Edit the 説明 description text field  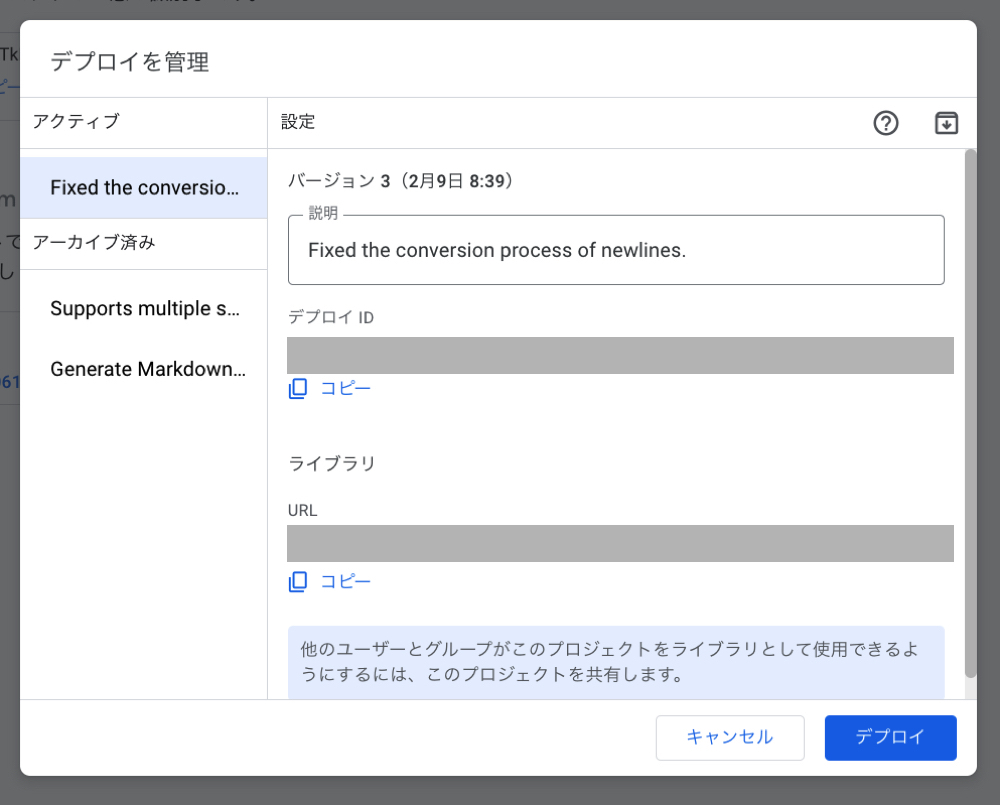coord(616,248)
